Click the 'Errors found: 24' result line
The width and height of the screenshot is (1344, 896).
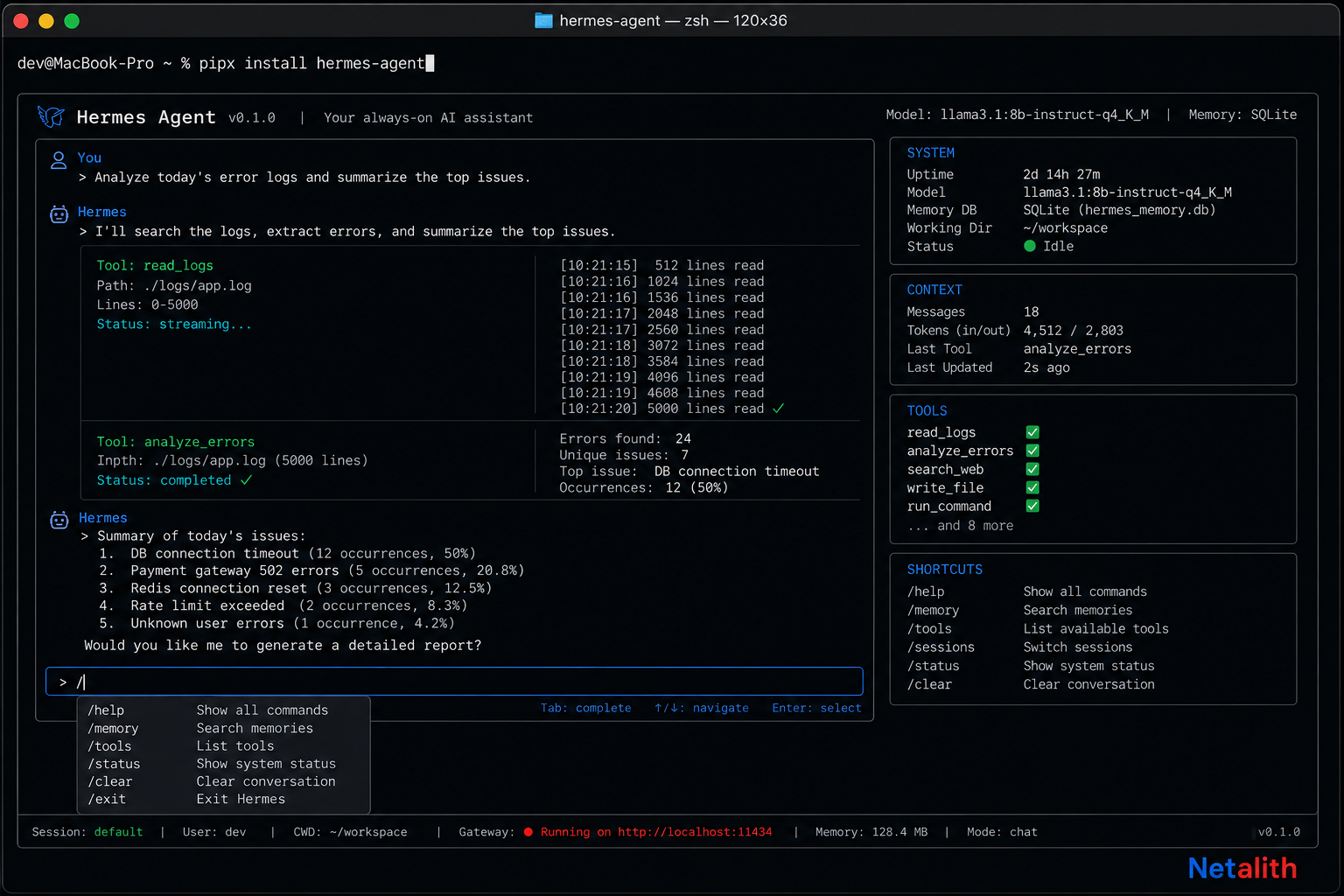[x=625, y=438]
